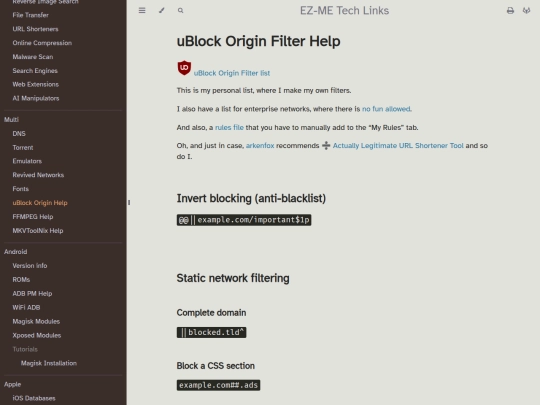
Task: Click the 'uBlock Origin Filter Help' page title
Action: tap(259, 41)
